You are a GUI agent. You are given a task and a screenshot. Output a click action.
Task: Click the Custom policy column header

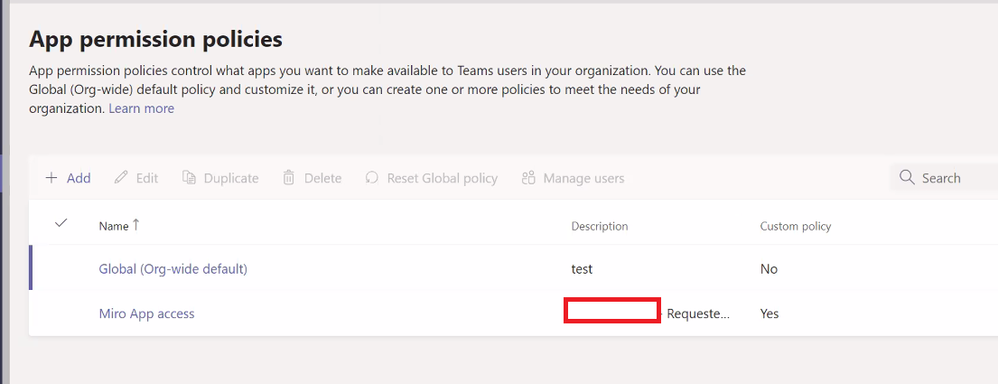[x=796, y=226]
